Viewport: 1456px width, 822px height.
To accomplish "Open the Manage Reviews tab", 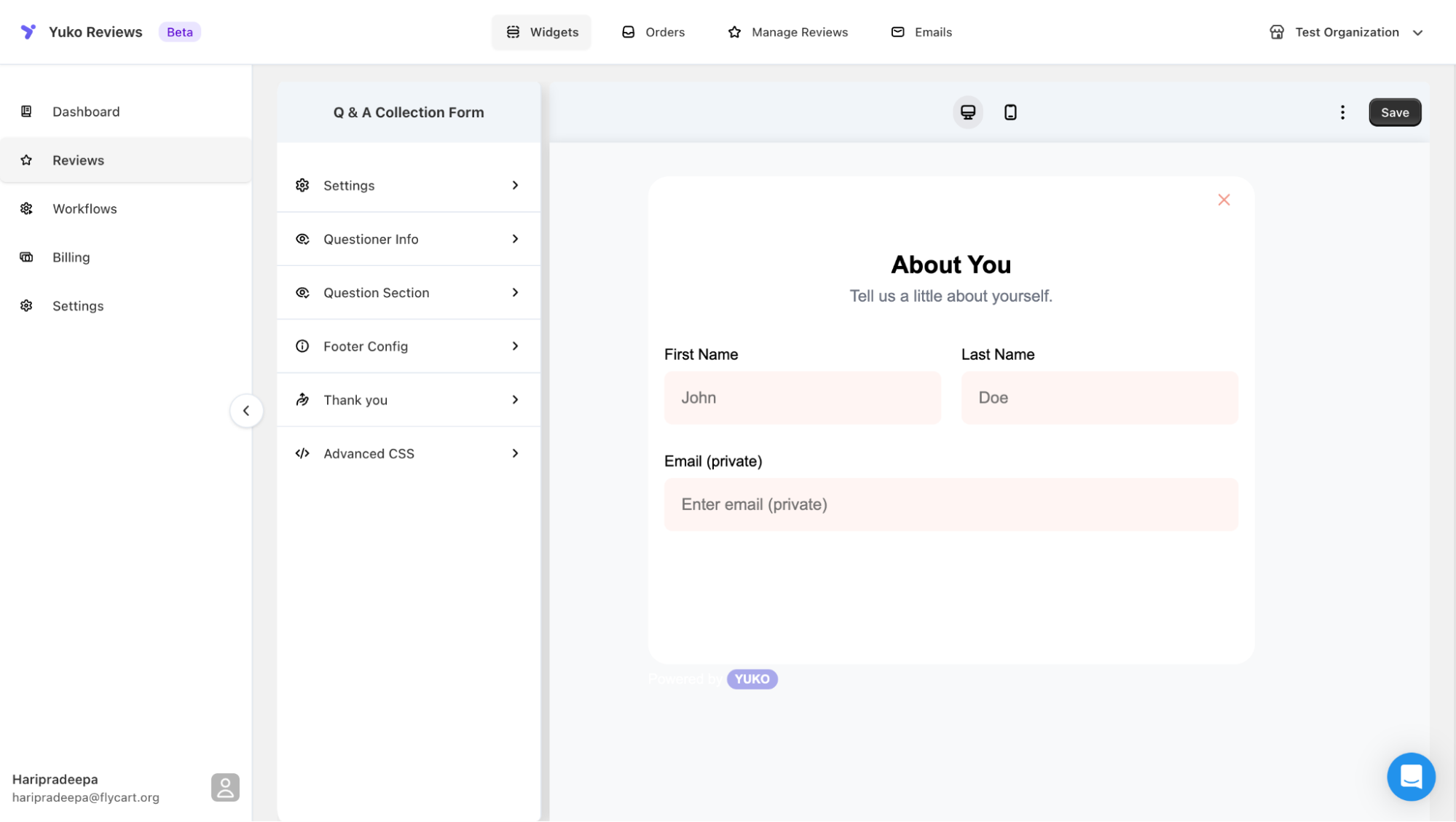I will click(788, 32).
